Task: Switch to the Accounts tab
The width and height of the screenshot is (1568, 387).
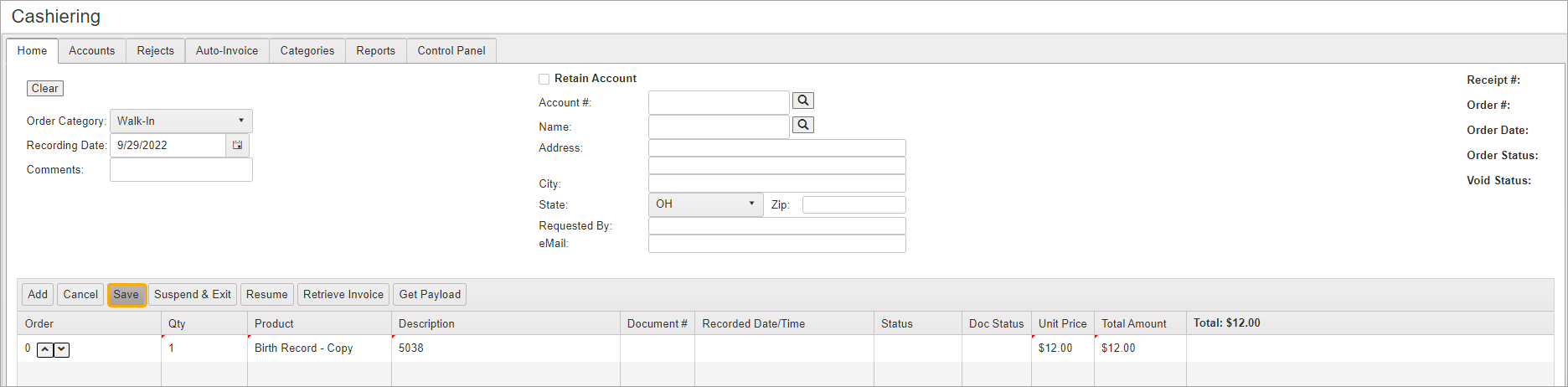Action: [91, 51]
